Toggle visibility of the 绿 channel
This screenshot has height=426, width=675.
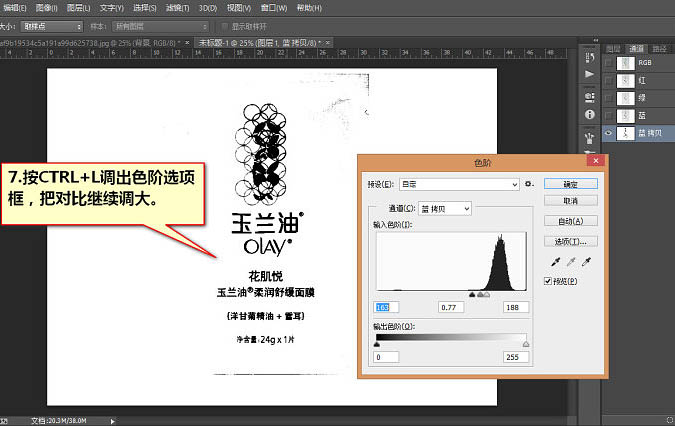(608, 98)
